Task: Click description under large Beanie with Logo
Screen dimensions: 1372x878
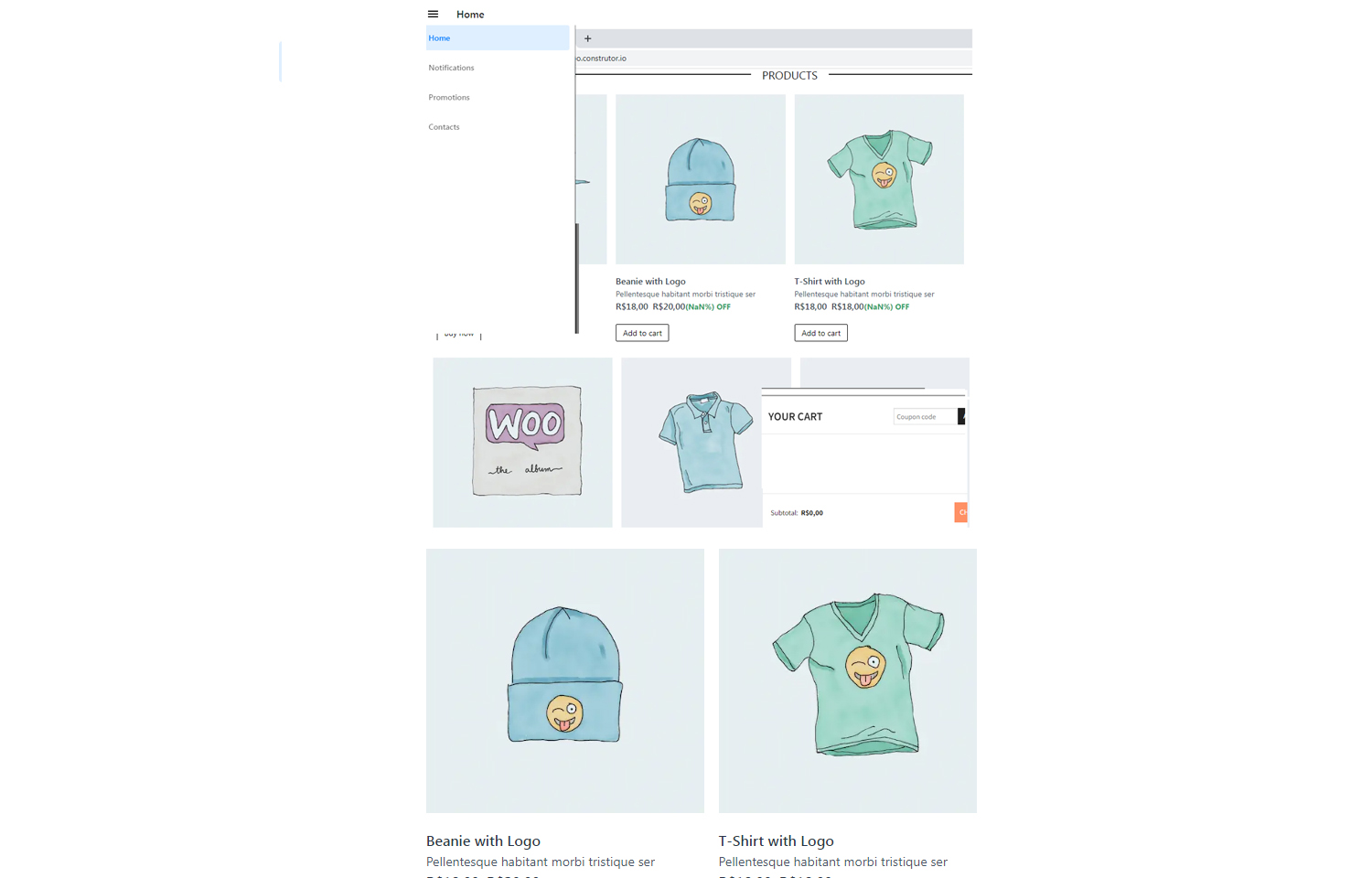Action: 541,862
